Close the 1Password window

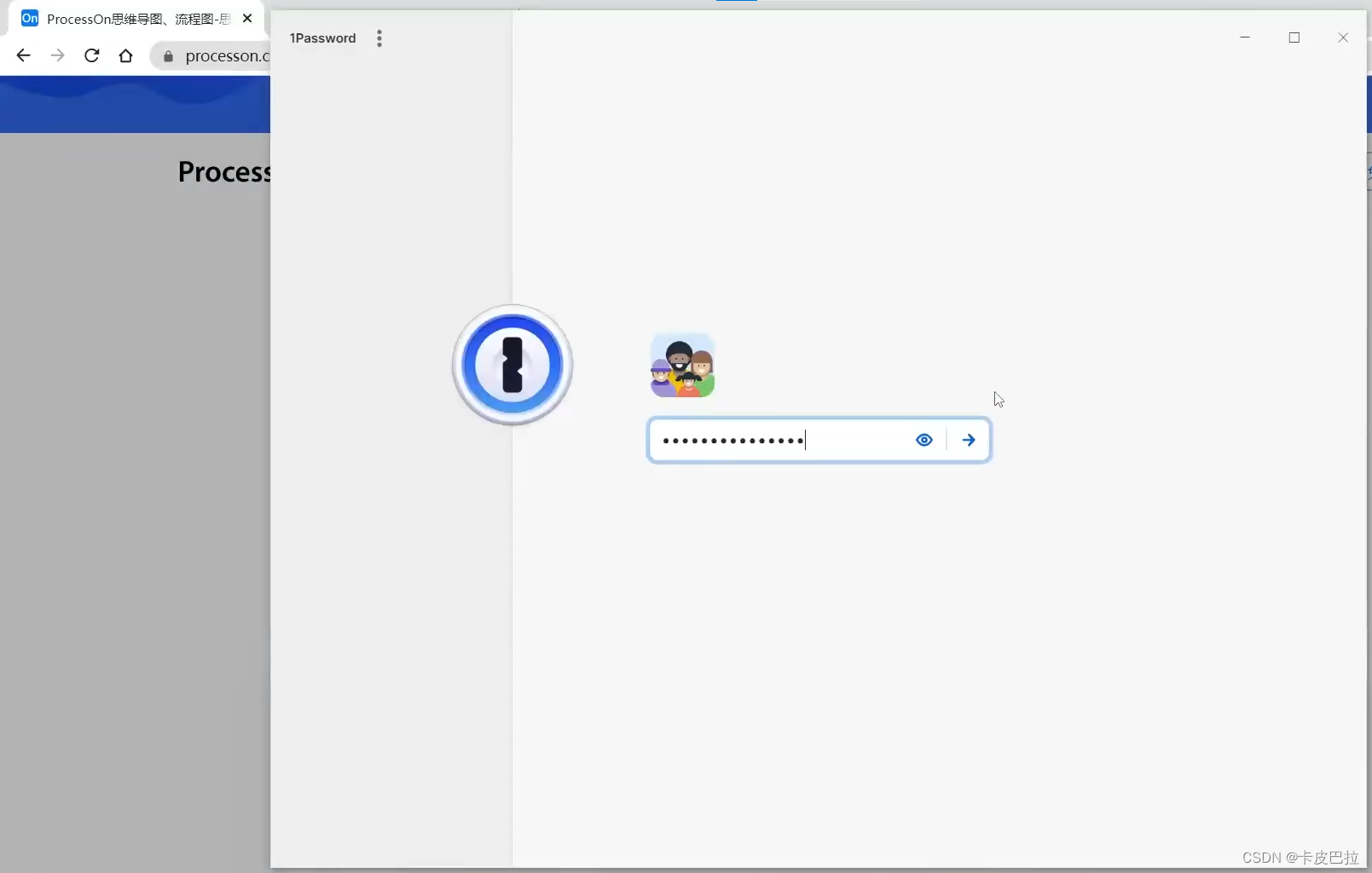[x=1343, y=38]
